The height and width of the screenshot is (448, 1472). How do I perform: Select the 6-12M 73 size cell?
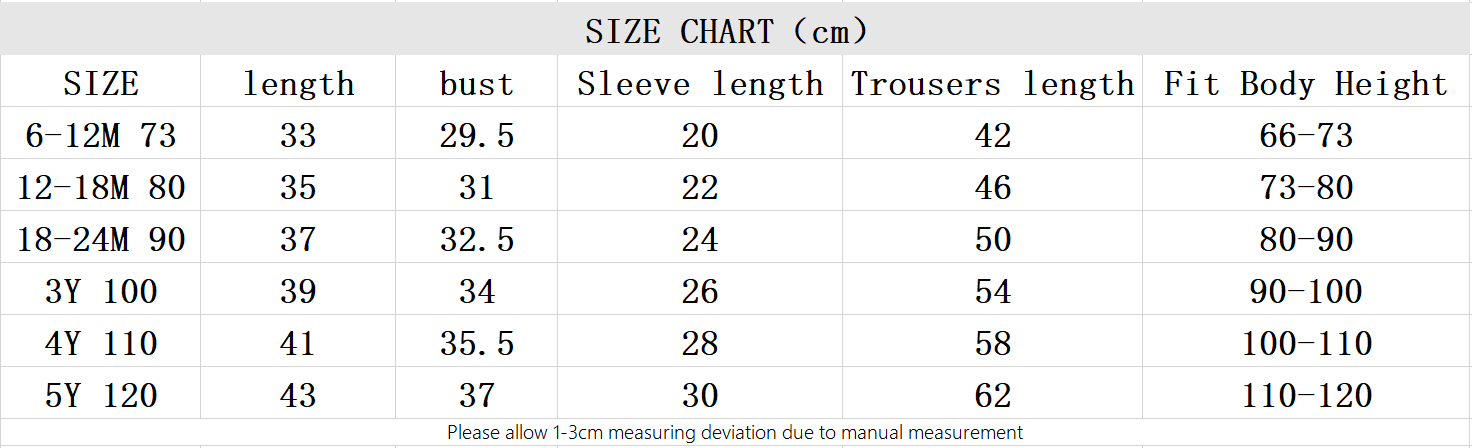pyautogui.click(x=101, y=135)
